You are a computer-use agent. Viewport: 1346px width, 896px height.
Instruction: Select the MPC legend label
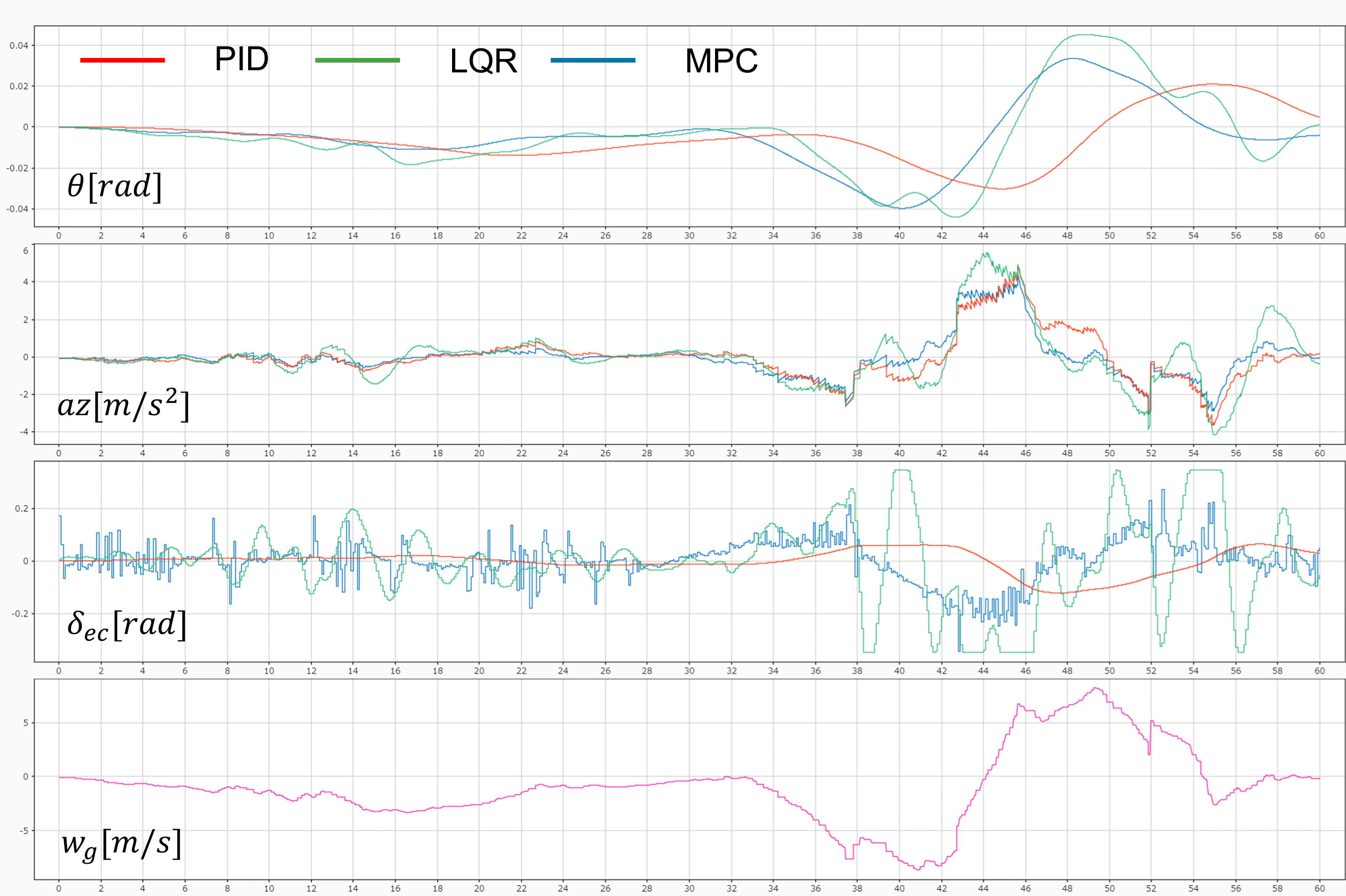721,61
